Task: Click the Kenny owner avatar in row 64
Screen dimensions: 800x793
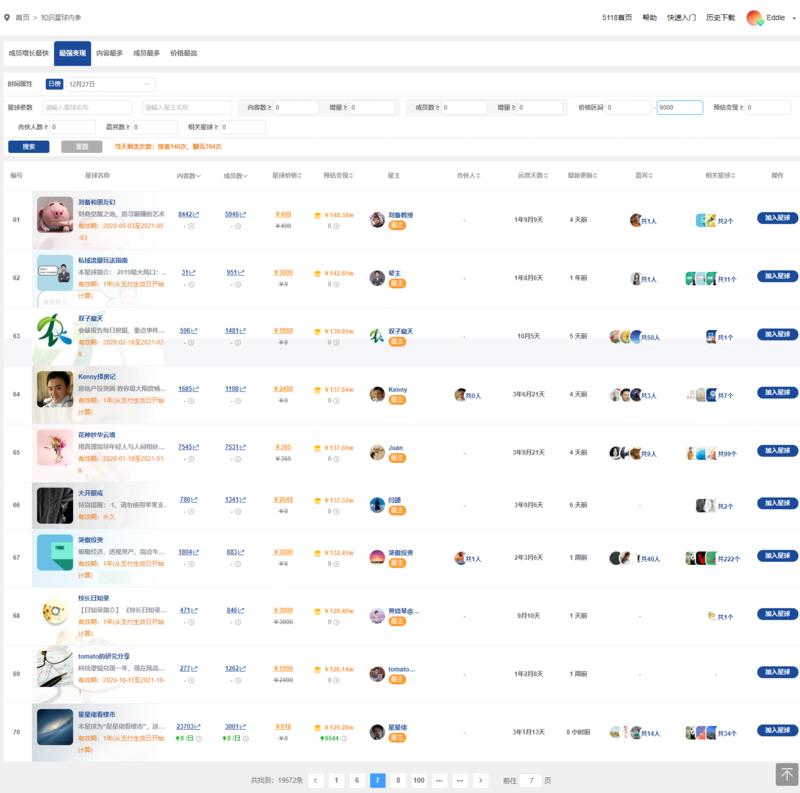Action: click(x=377, y=394)
